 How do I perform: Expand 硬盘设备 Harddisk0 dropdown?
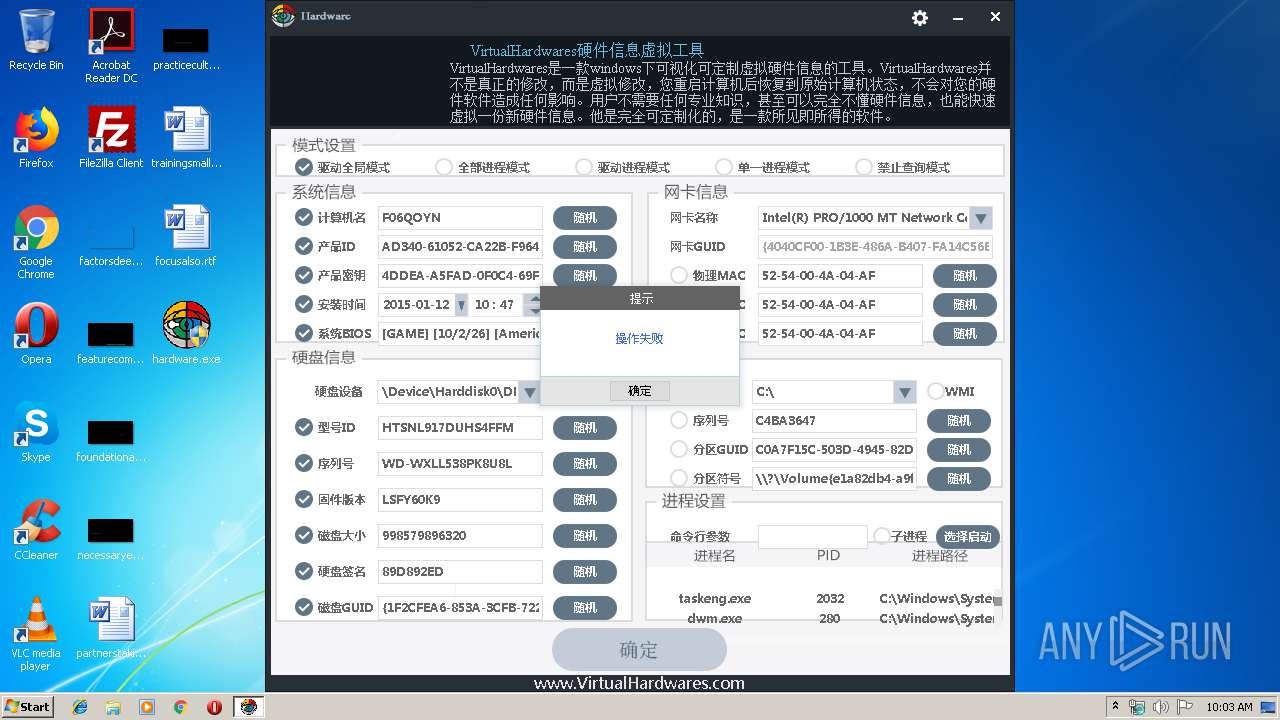[530, 392]
